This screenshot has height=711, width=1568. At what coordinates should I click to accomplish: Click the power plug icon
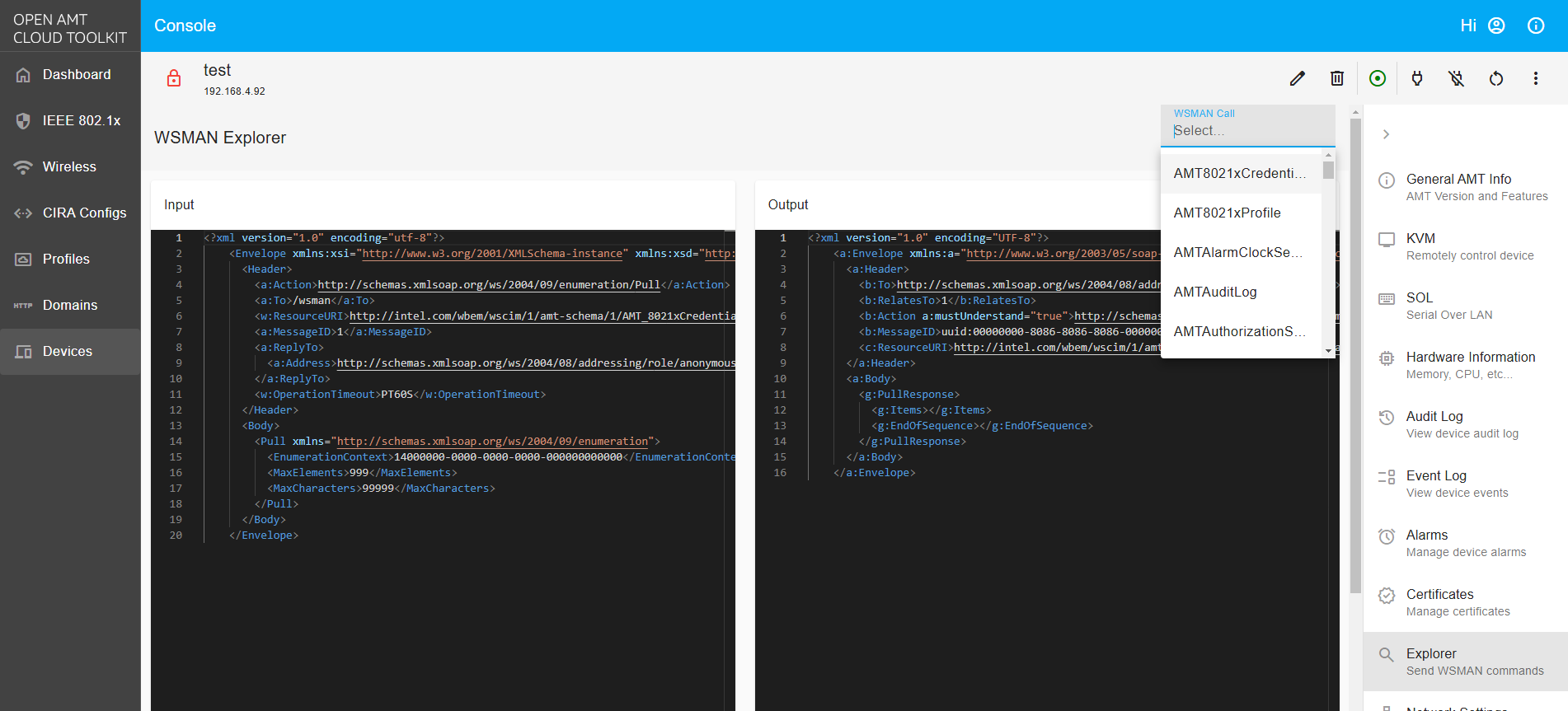(1417, 78)
